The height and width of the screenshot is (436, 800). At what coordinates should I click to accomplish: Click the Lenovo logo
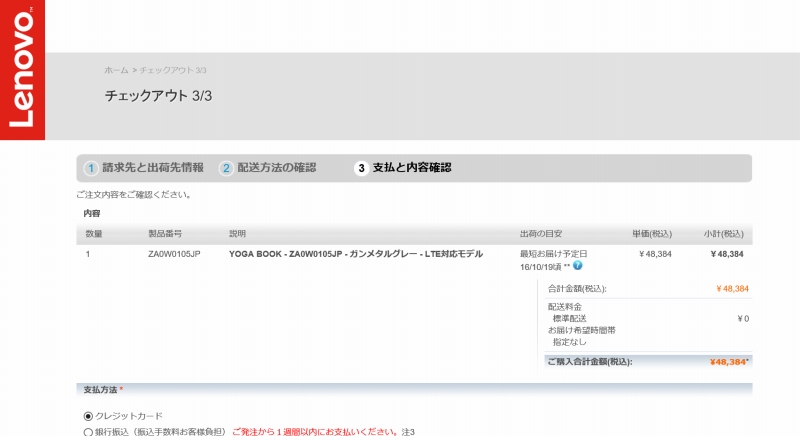(x=22, y=70)
